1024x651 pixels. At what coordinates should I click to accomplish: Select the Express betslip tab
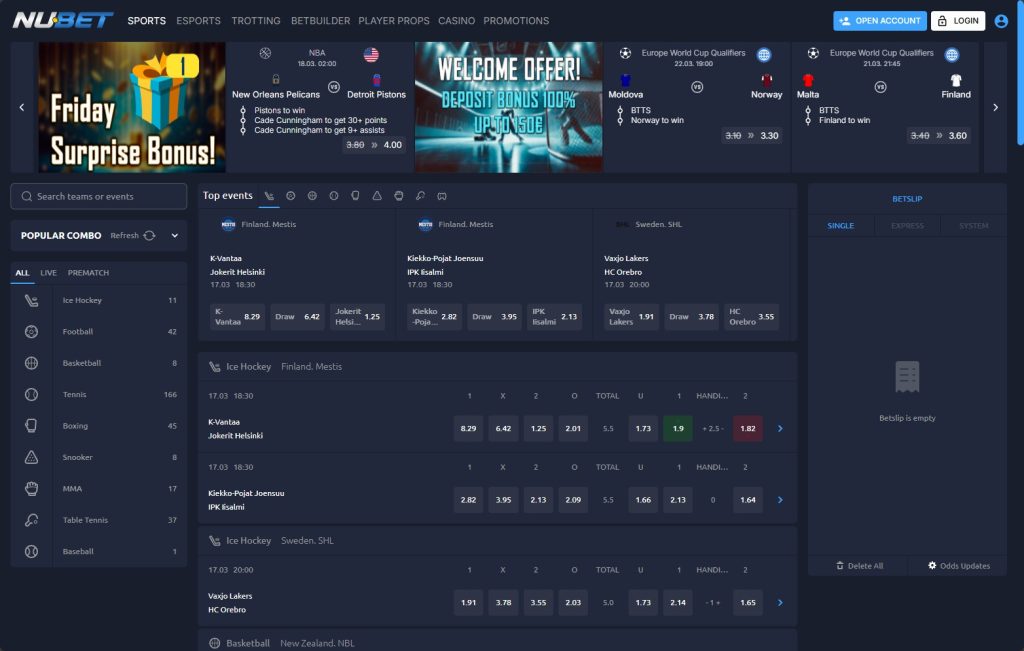(x=907, y=225)
